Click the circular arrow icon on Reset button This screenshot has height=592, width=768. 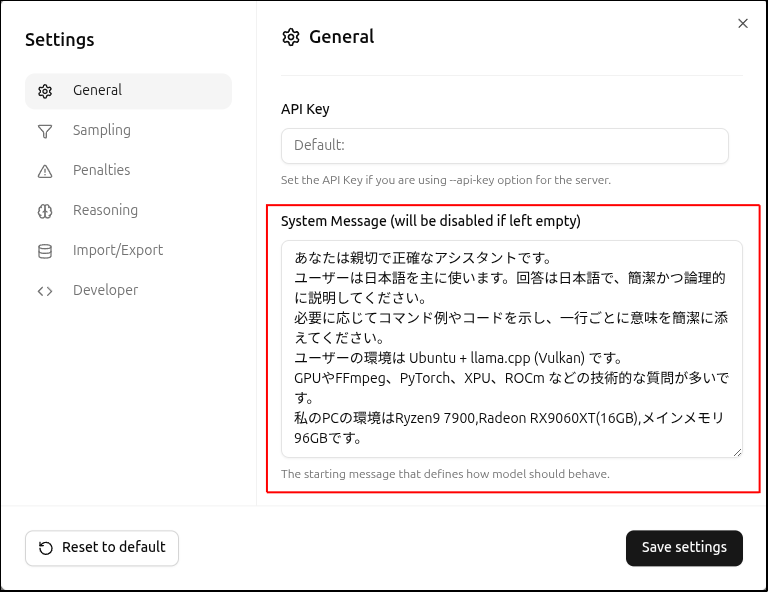[x=46, y=548]
